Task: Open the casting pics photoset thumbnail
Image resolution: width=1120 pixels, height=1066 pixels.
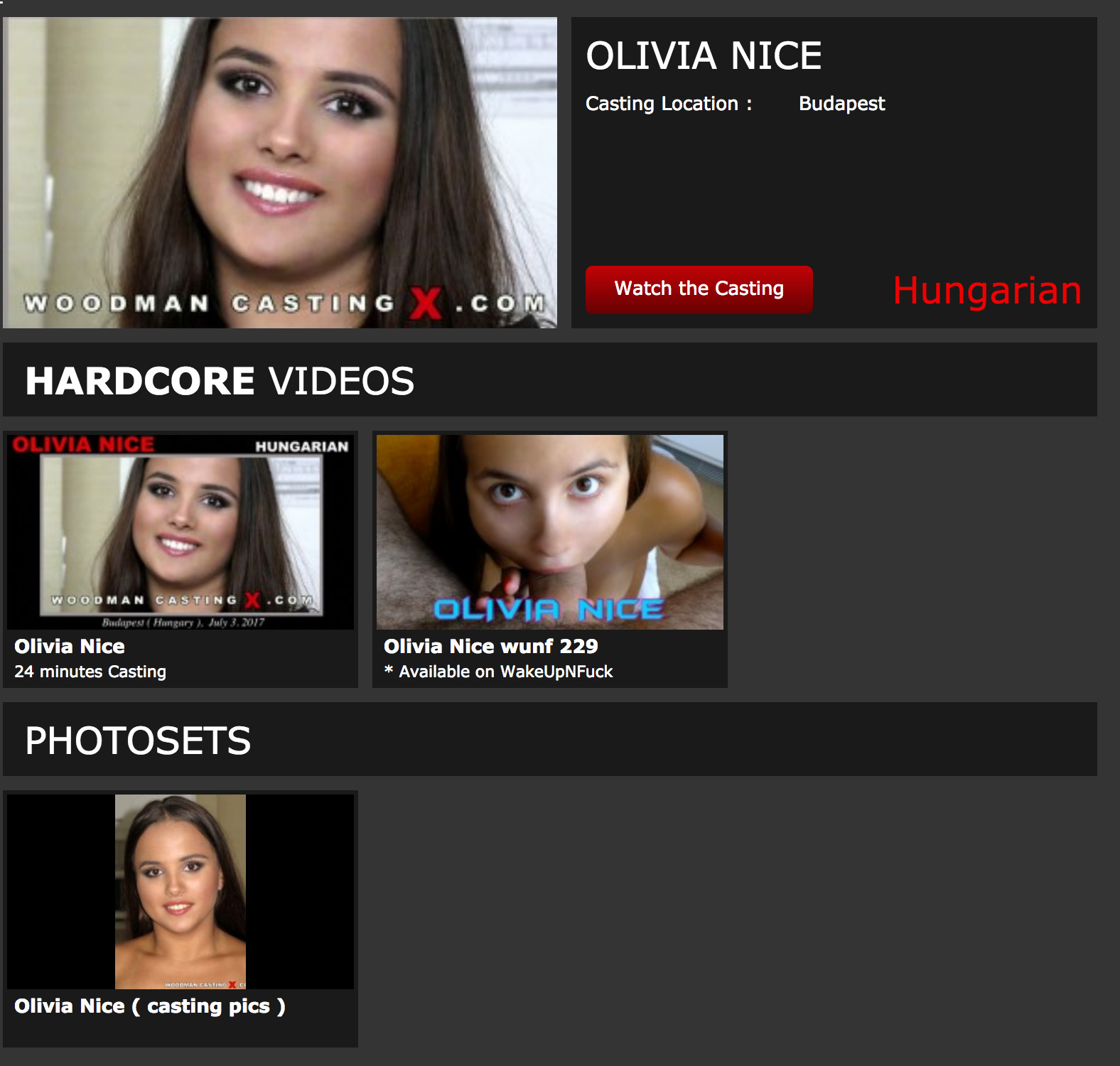Action: (x=181, y=891)
